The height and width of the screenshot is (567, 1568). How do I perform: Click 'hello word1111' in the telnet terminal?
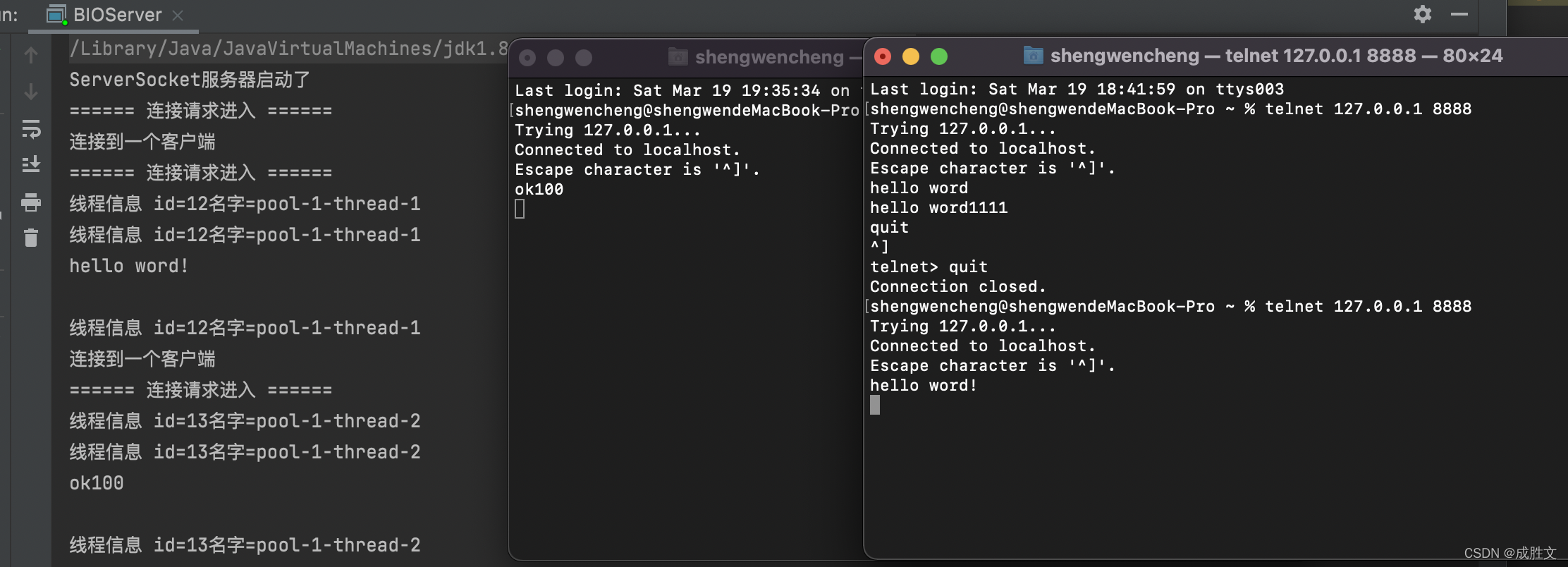[938, 207]
